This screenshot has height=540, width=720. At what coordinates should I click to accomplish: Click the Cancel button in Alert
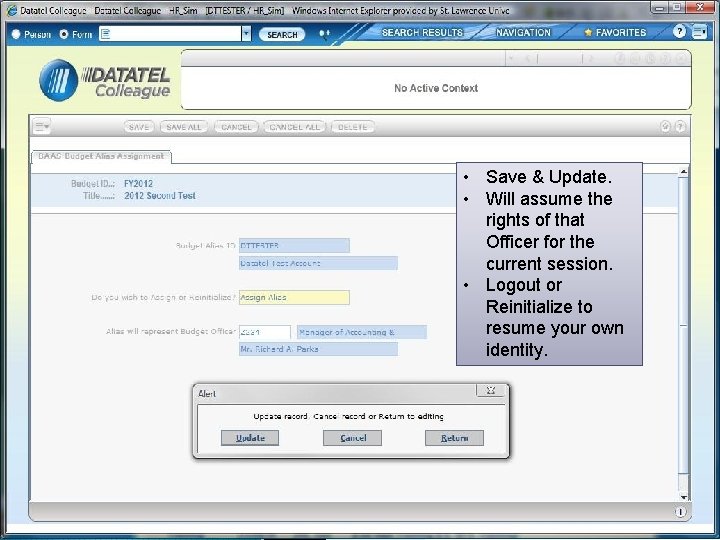(352, 438)
